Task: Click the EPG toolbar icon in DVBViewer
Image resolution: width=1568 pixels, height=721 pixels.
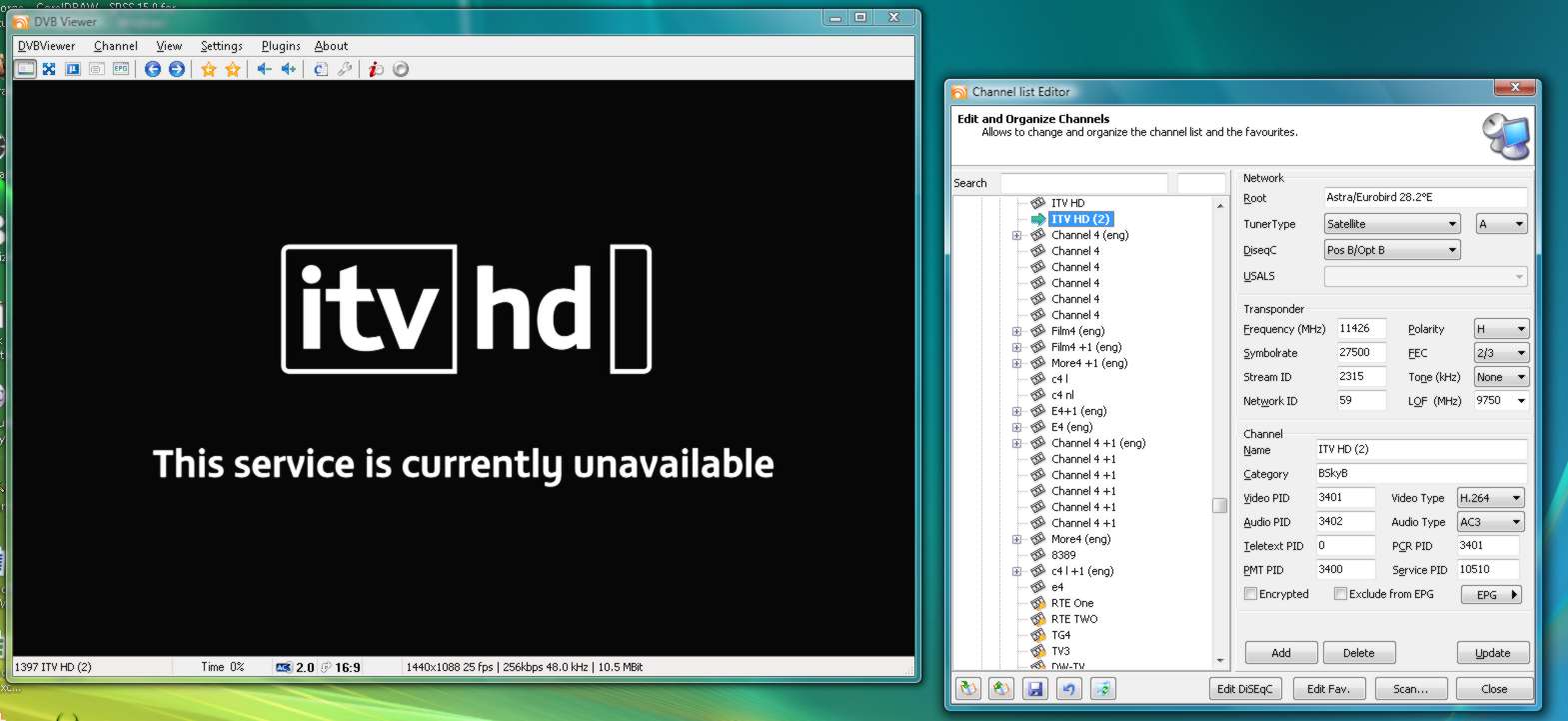Action: coord(121,69)
